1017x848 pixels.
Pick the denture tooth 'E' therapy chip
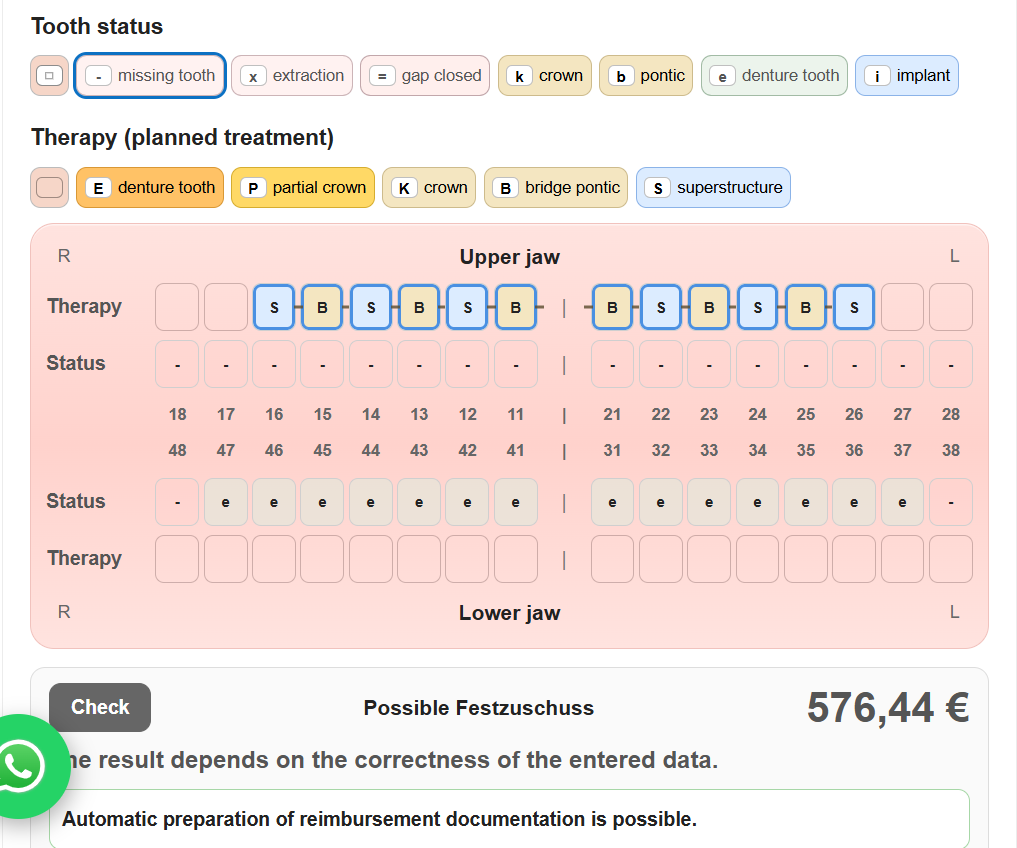pos(150,188)
